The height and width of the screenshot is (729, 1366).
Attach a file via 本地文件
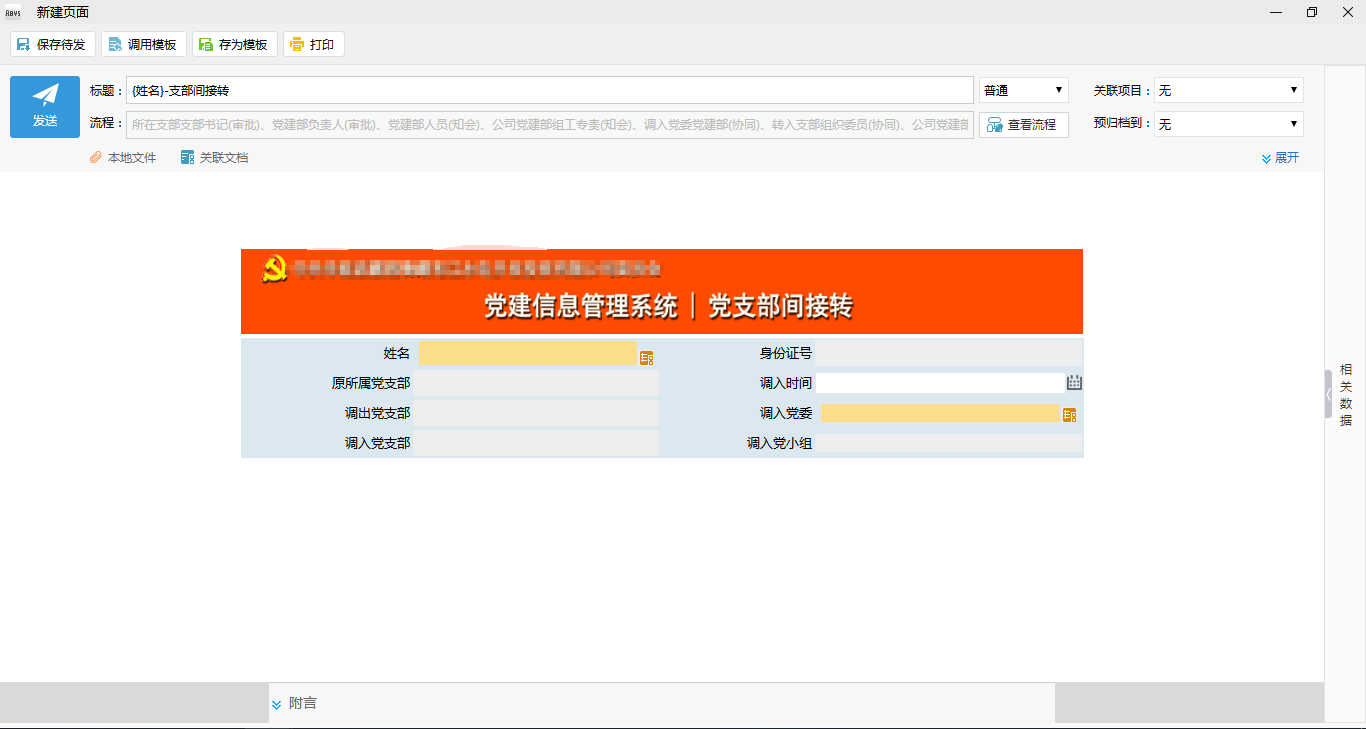tap(124, 158)
